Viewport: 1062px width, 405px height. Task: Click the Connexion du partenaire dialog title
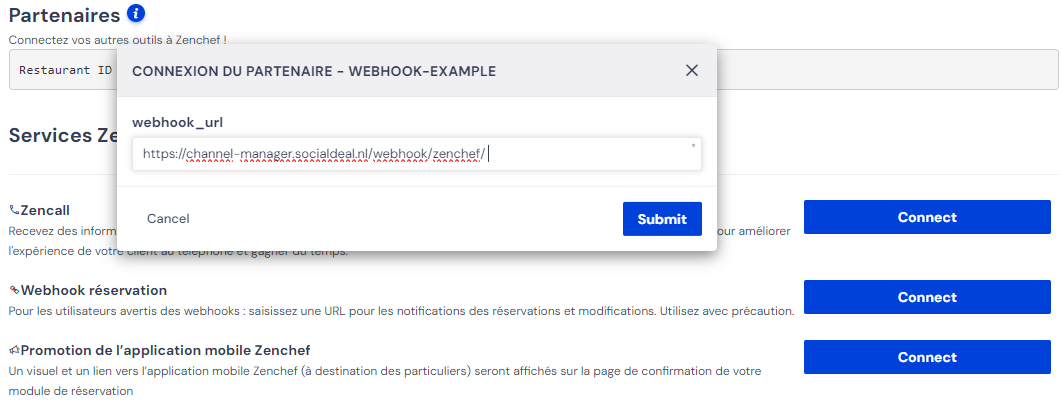coord(314,71)
